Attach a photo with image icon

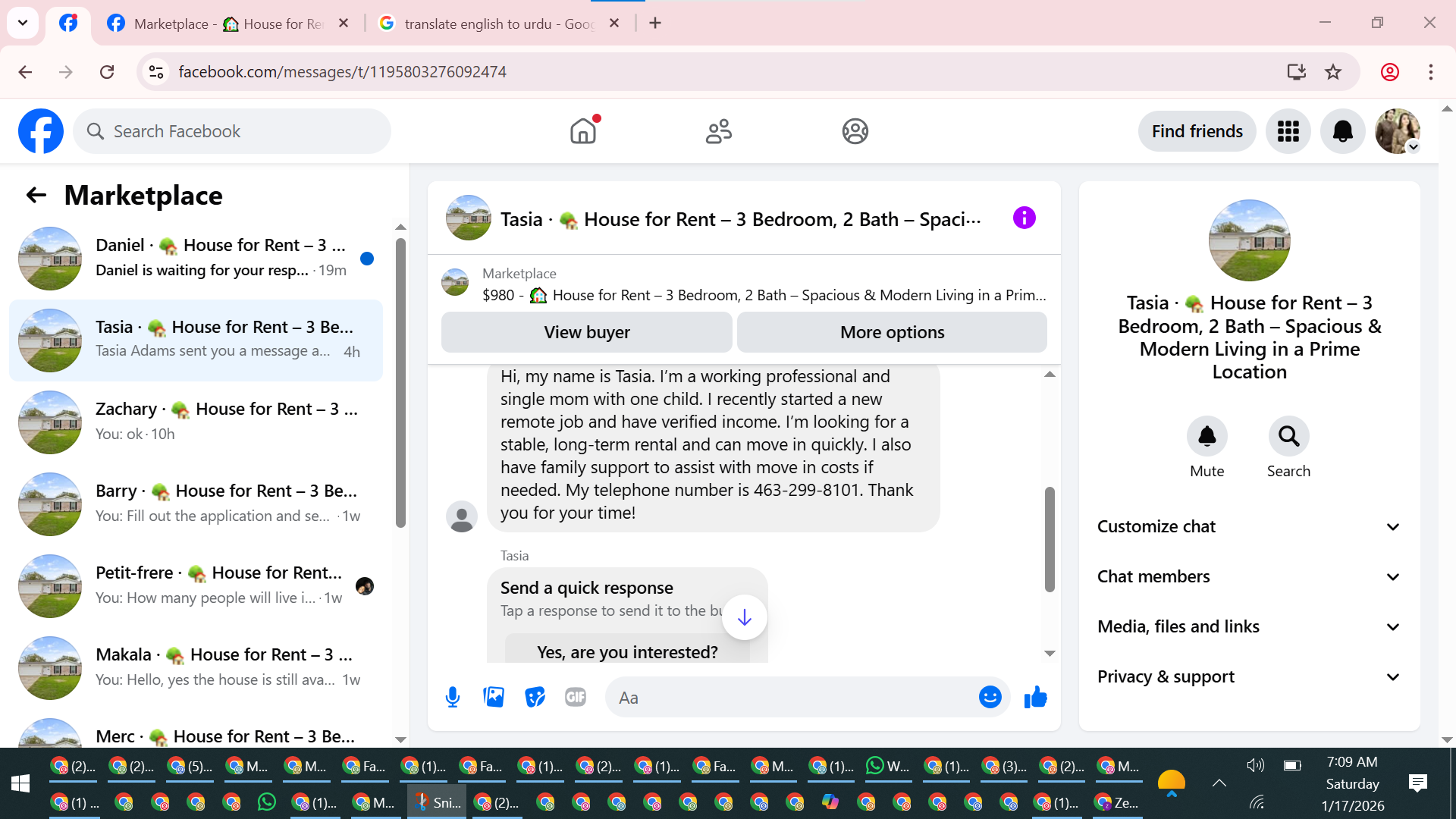[x=494, y=697]
